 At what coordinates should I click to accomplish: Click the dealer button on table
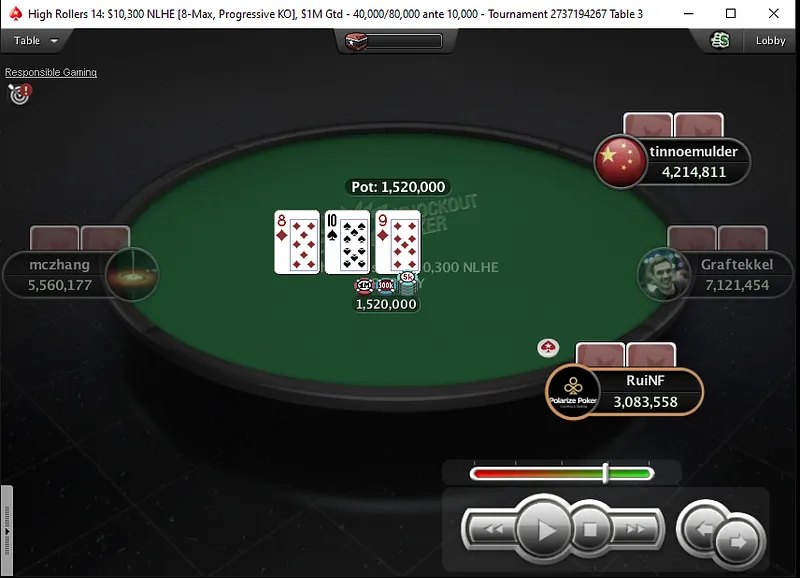(548, 347)
